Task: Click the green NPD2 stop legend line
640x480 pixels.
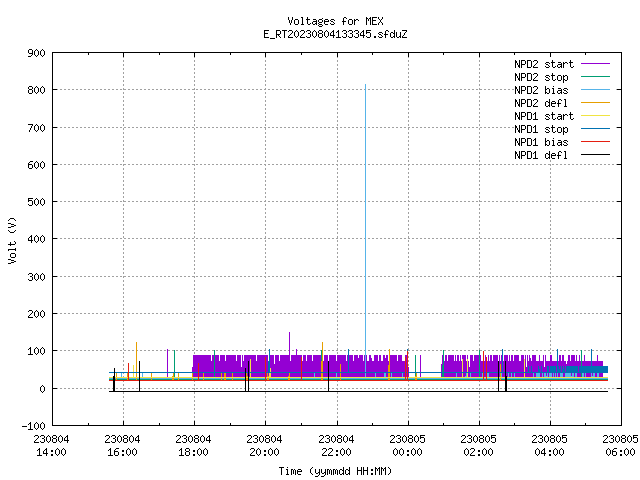Action: click(x=596, y=77)
